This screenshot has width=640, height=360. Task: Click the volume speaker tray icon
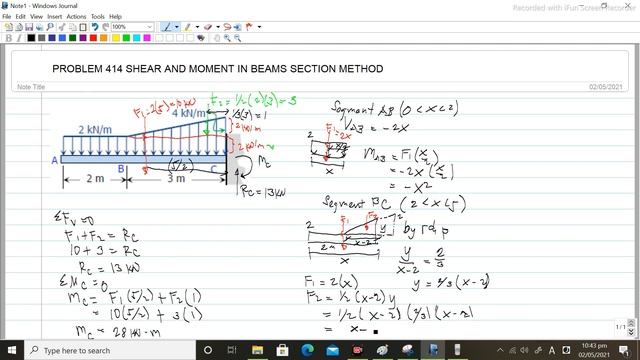tap(525, 350)
